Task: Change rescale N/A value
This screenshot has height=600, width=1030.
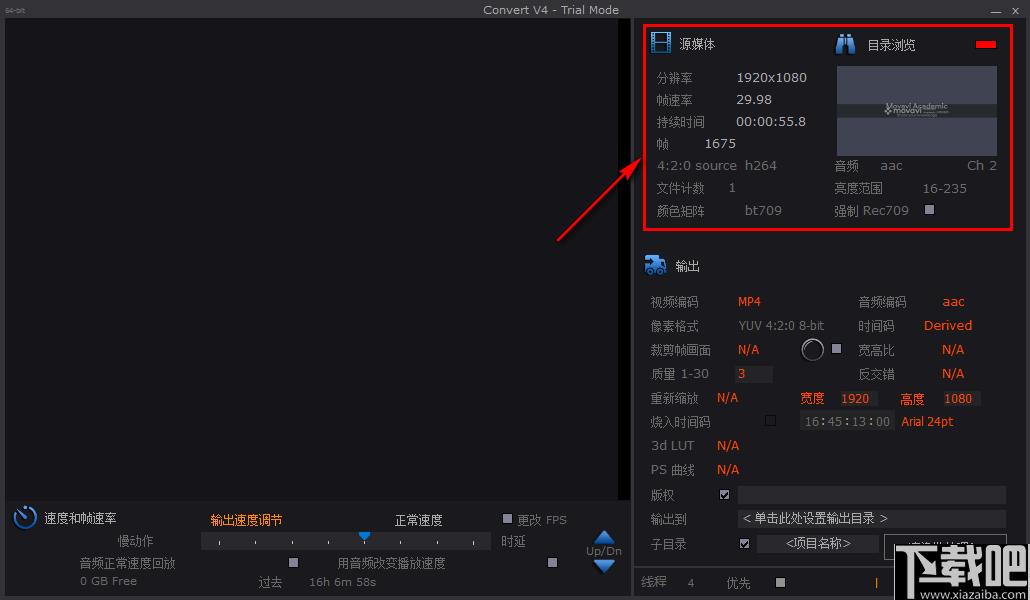Action: click(x=727, y=398)
